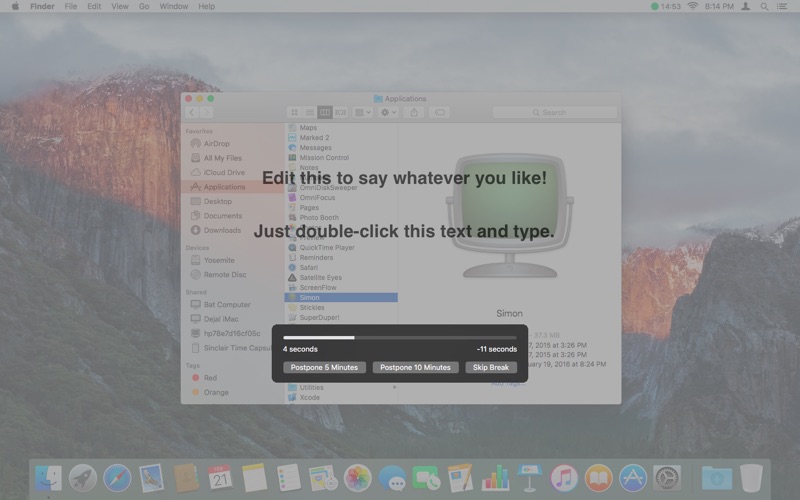Expand the Utilities folder arrow

(394, 387)
